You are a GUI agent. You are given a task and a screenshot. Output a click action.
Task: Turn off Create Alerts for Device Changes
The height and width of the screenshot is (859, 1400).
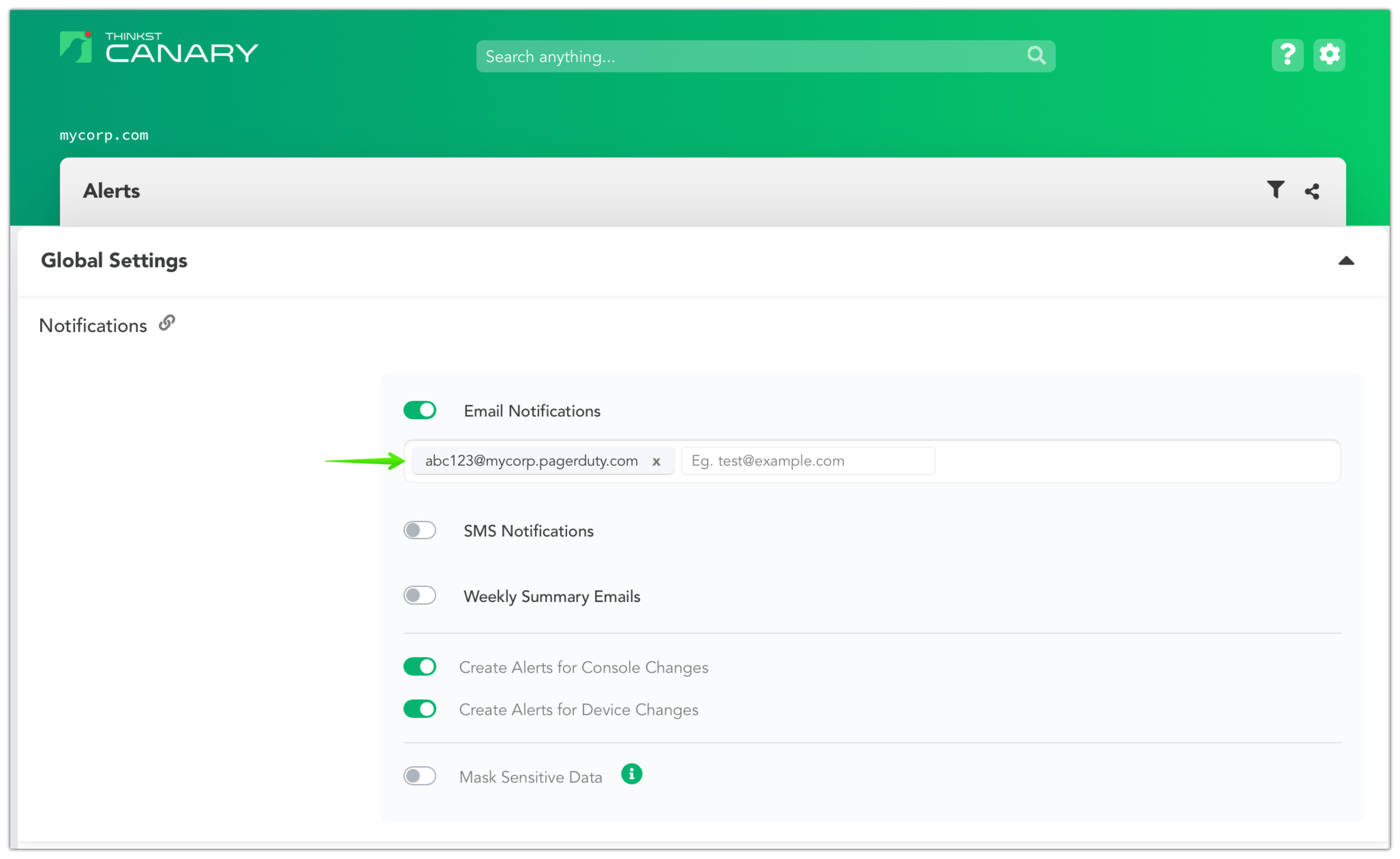[420, 709]
